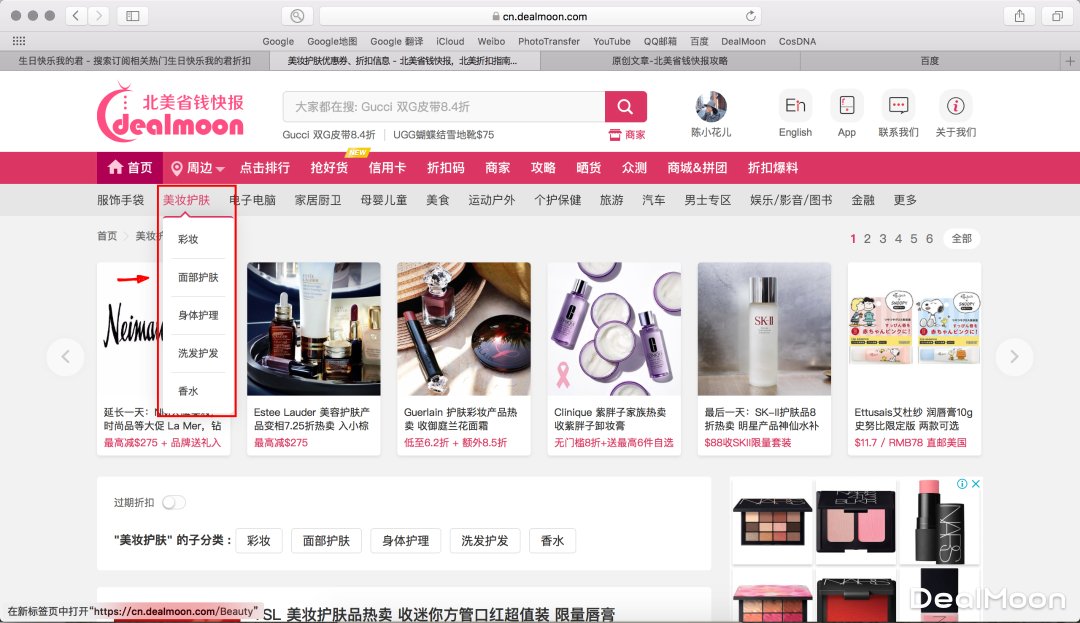Screen dimensions: 1080x623
Task: Click the 身体护理 subcategory button
Action: click(x=405, y=541)
